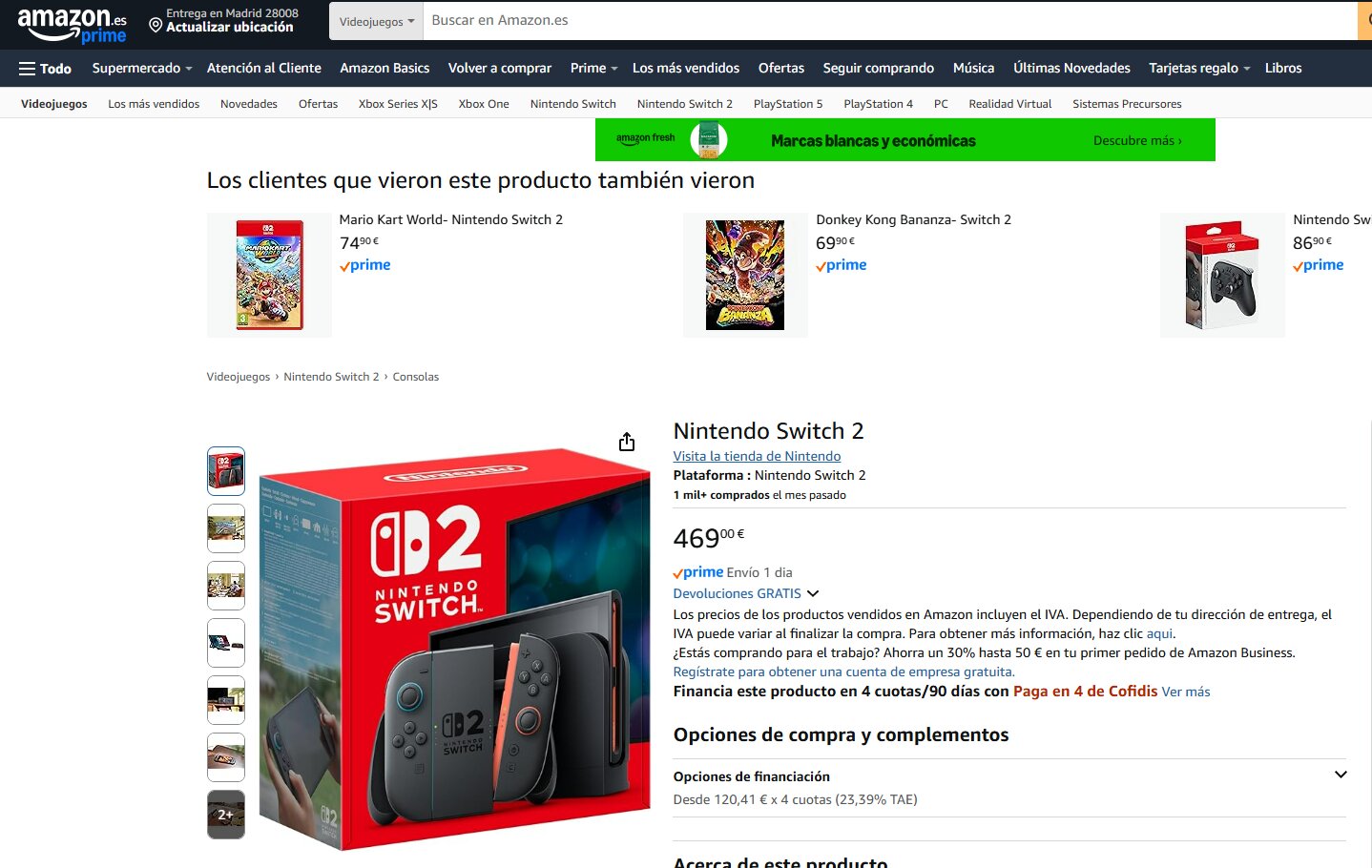Open Nintendo Switch 2 subnav tab
Image resolution: width=1372 pixels, height=868 pixels.
point(684,104)
